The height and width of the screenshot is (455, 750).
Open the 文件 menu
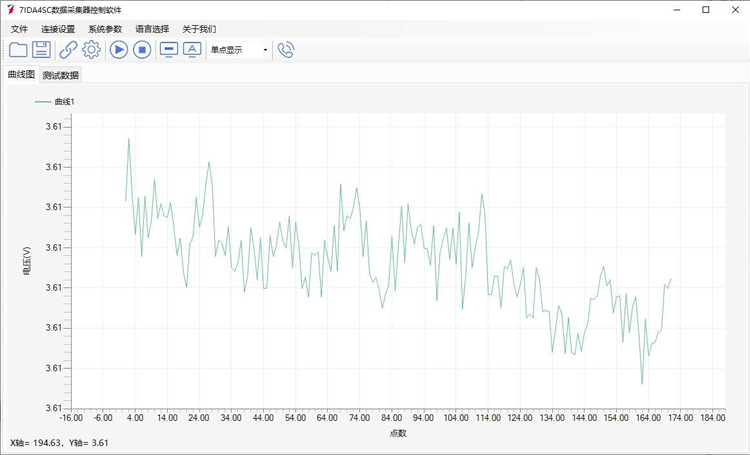point(19,29)
